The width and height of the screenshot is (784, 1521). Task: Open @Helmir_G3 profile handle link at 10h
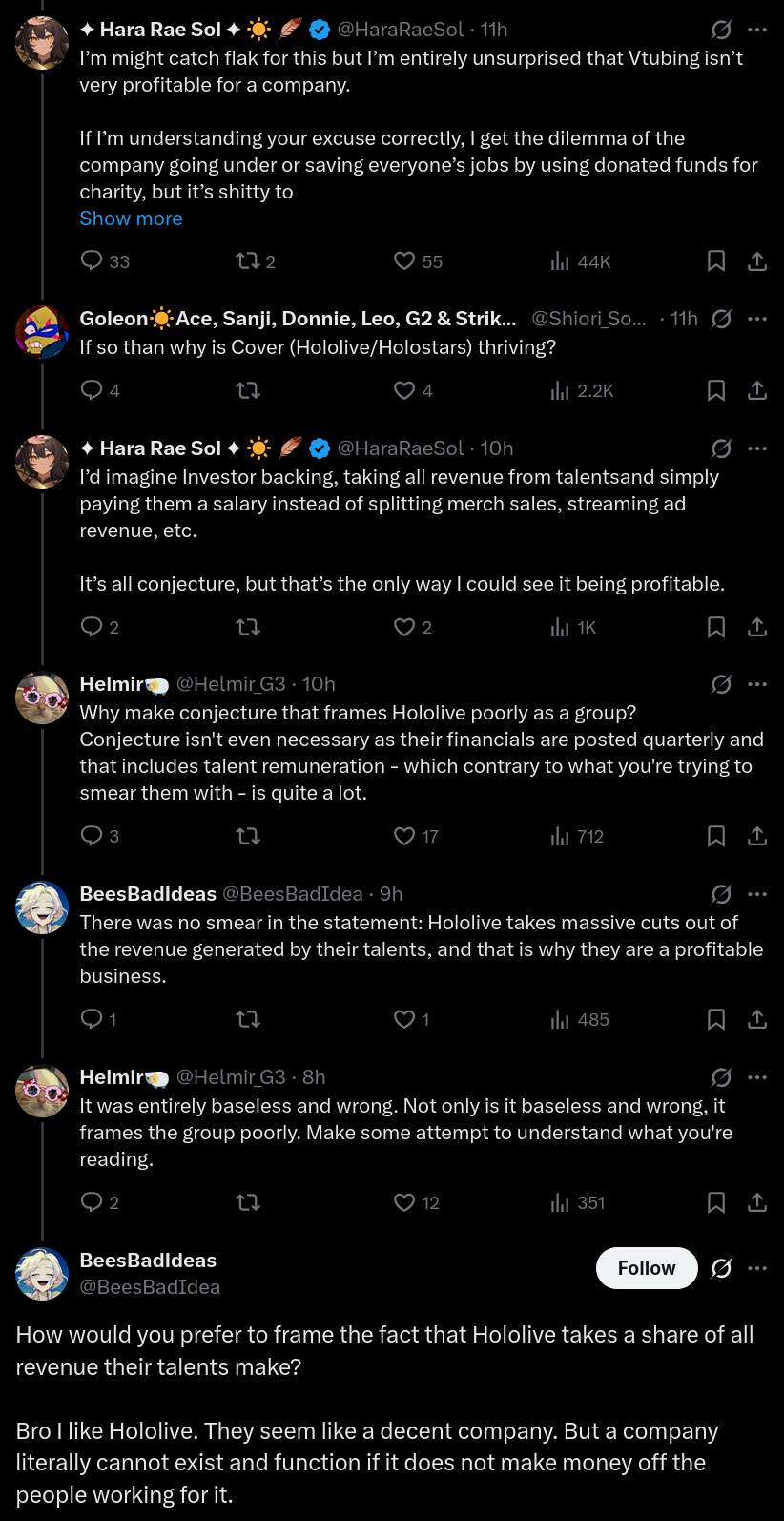pyautogui.click(x=231, y=684)
